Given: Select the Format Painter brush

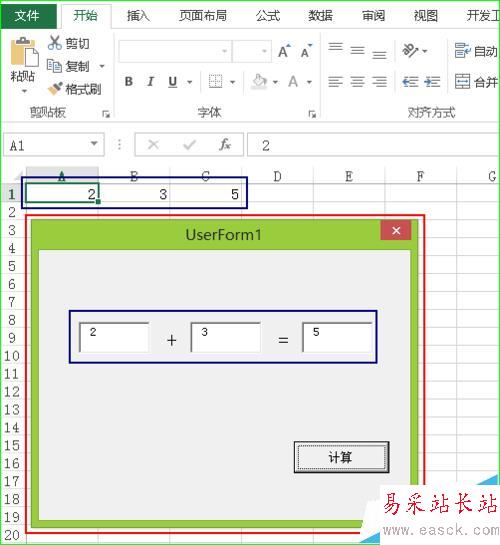Looking at the screenshot, I should [x=55, y=89].
